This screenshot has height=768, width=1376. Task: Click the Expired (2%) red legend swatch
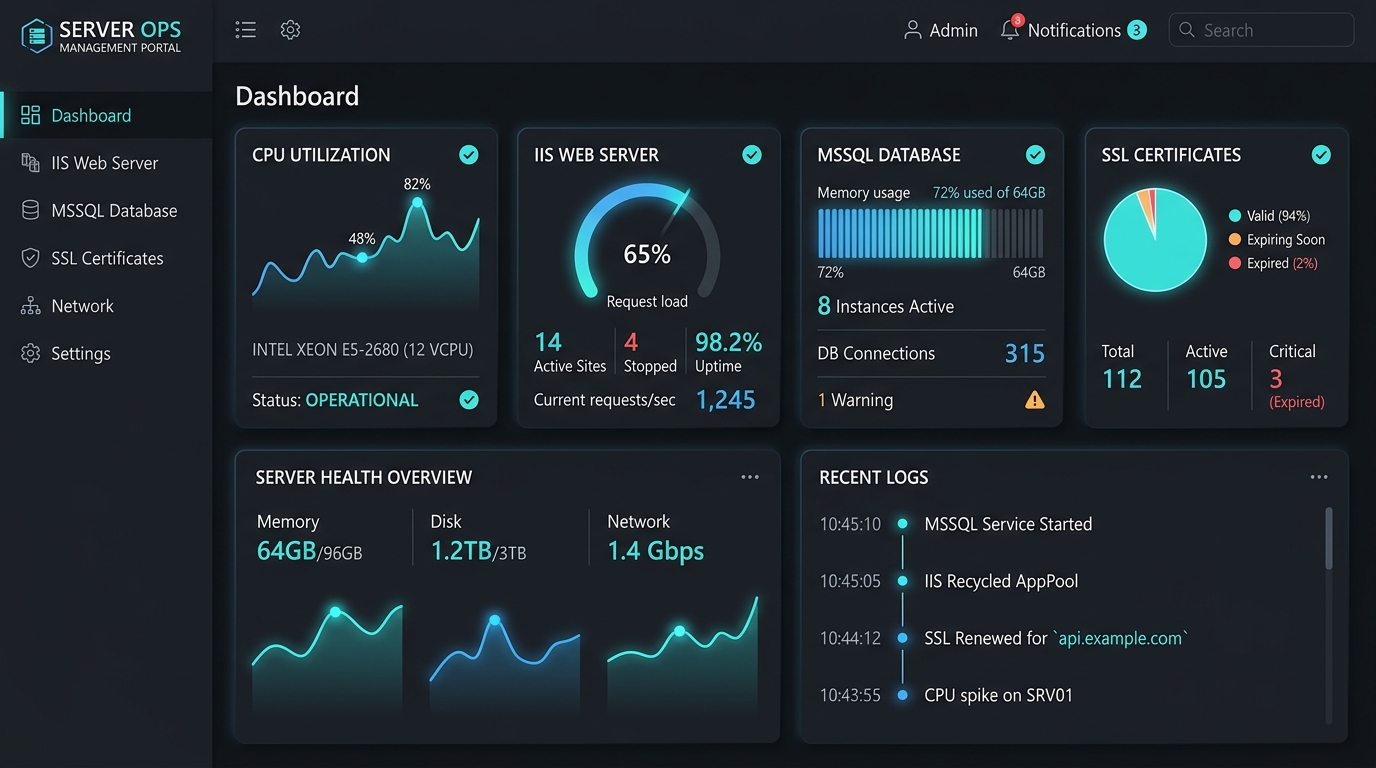[1235, 263]
